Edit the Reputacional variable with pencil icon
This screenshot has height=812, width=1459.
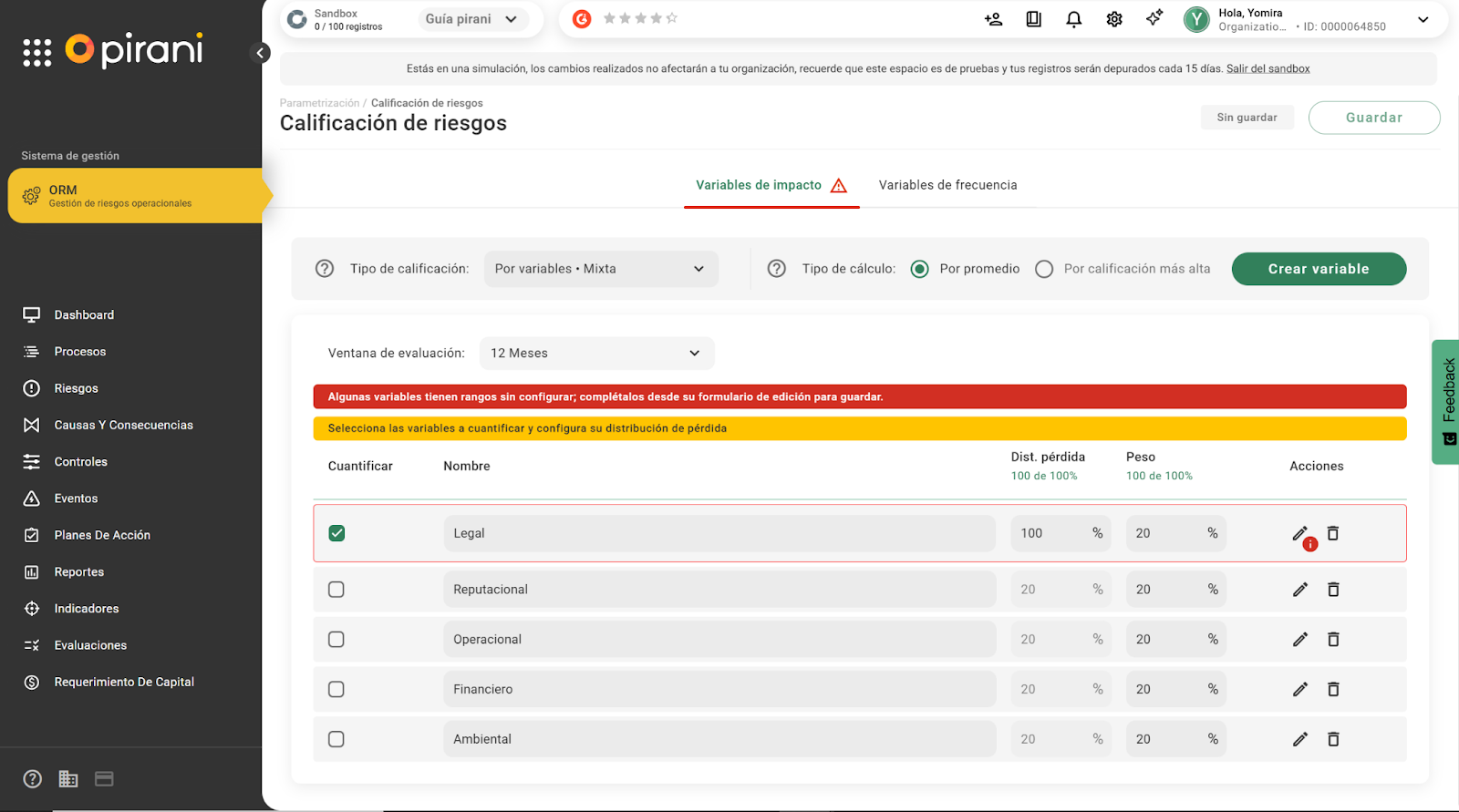[1299, 590]
